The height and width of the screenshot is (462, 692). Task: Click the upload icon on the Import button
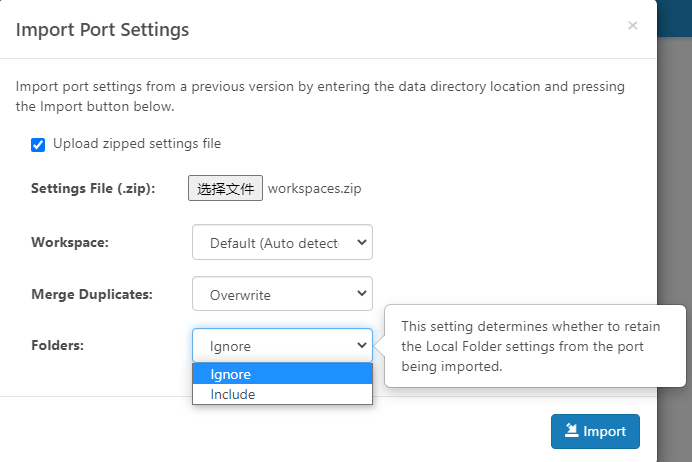point(572,430)
